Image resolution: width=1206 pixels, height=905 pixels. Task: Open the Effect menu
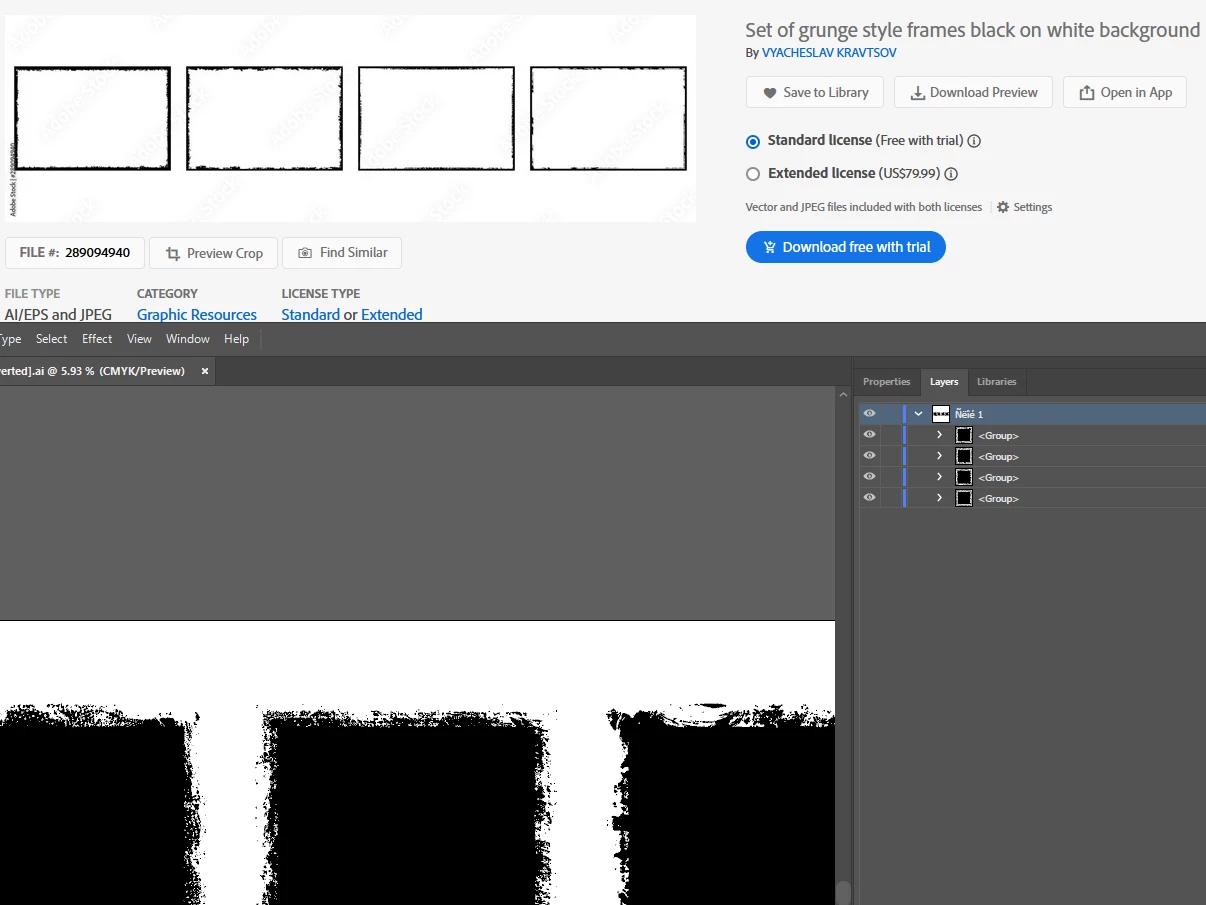(x=97, y=339)
